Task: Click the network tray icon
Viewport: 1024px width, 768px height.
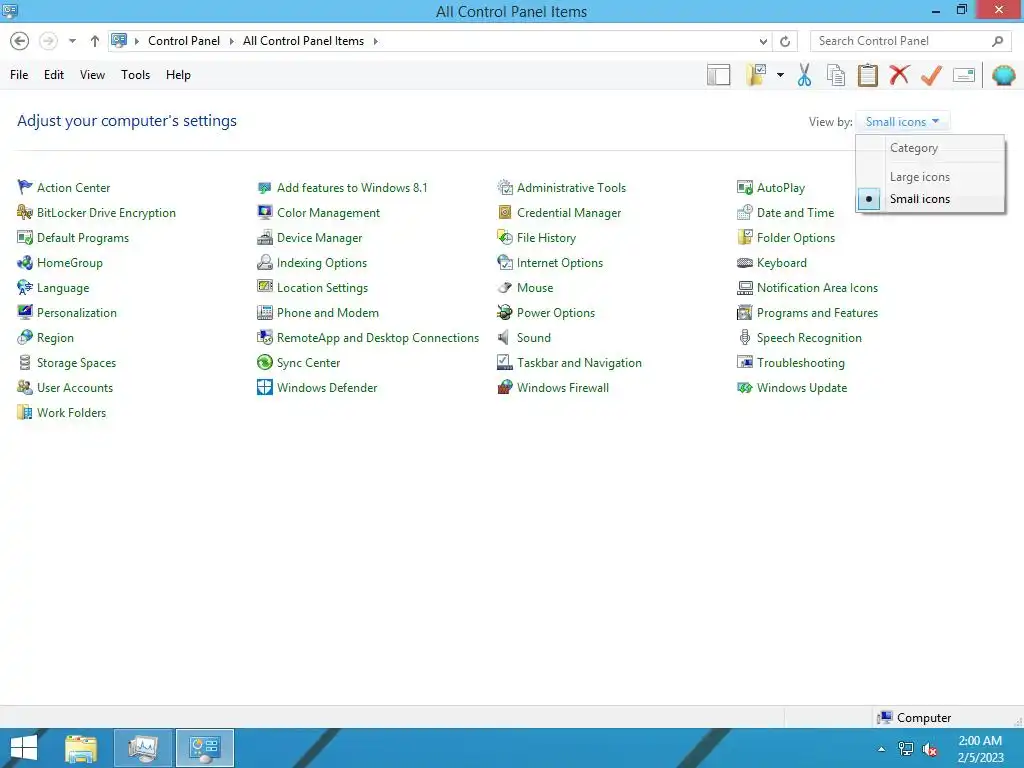Action: pyautogui.click(x=906, y=749)
